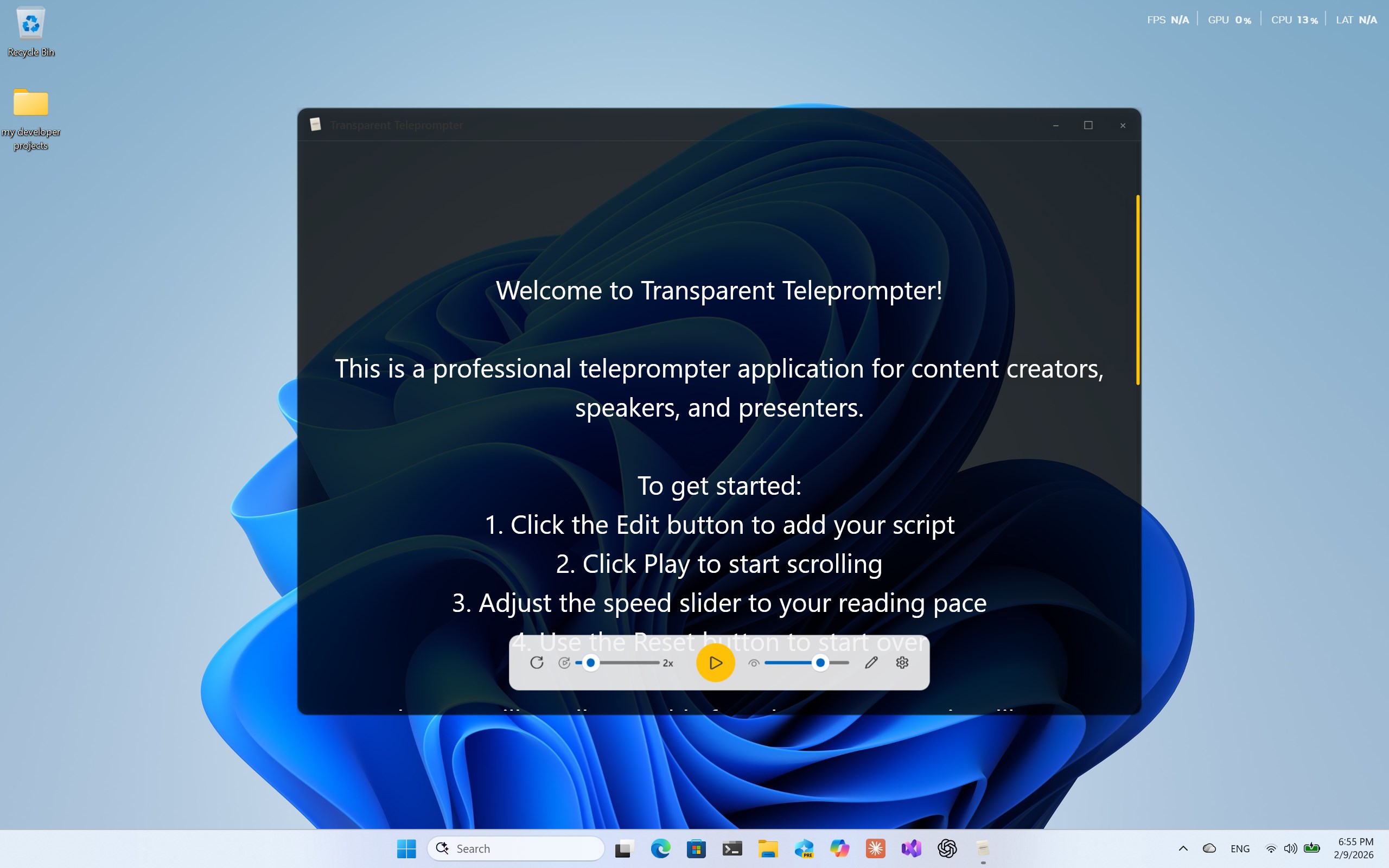
Task: Click the 'Welcome to Transparent Teleprompter!' heading
Action: pyautogui.click(x=719, y=290)
